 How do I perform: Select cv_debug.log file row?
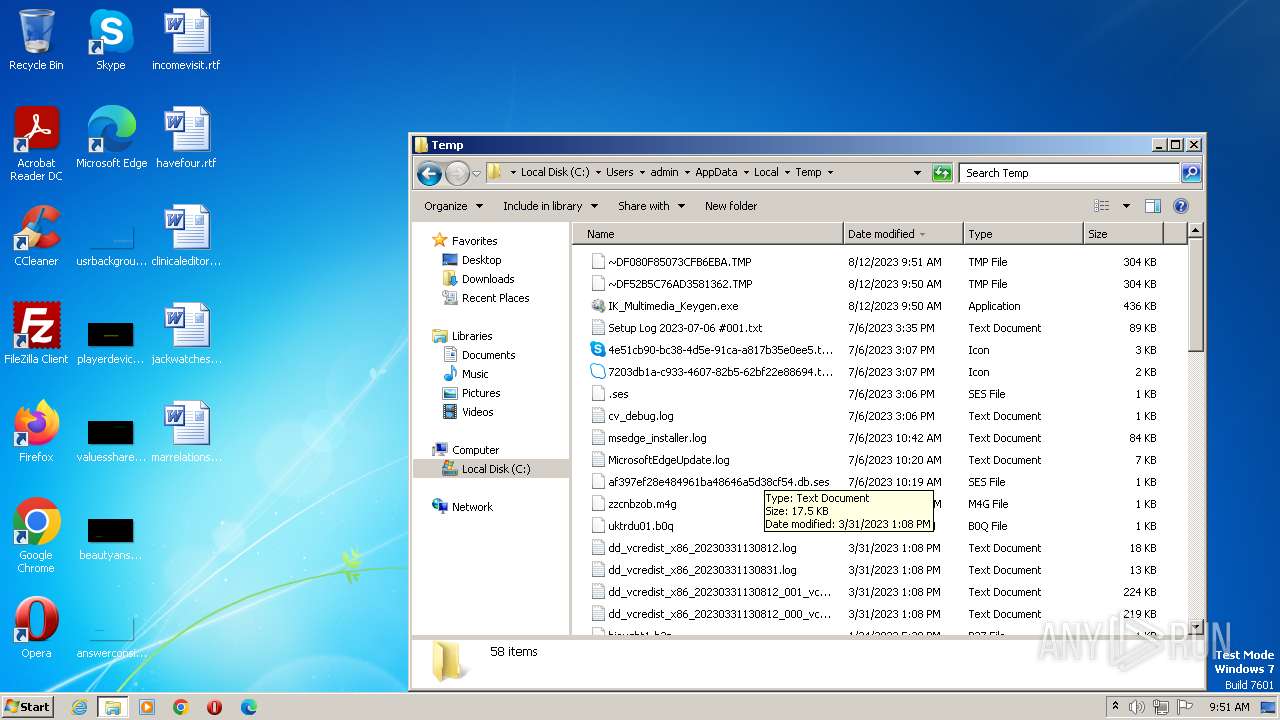click(880, 416)
